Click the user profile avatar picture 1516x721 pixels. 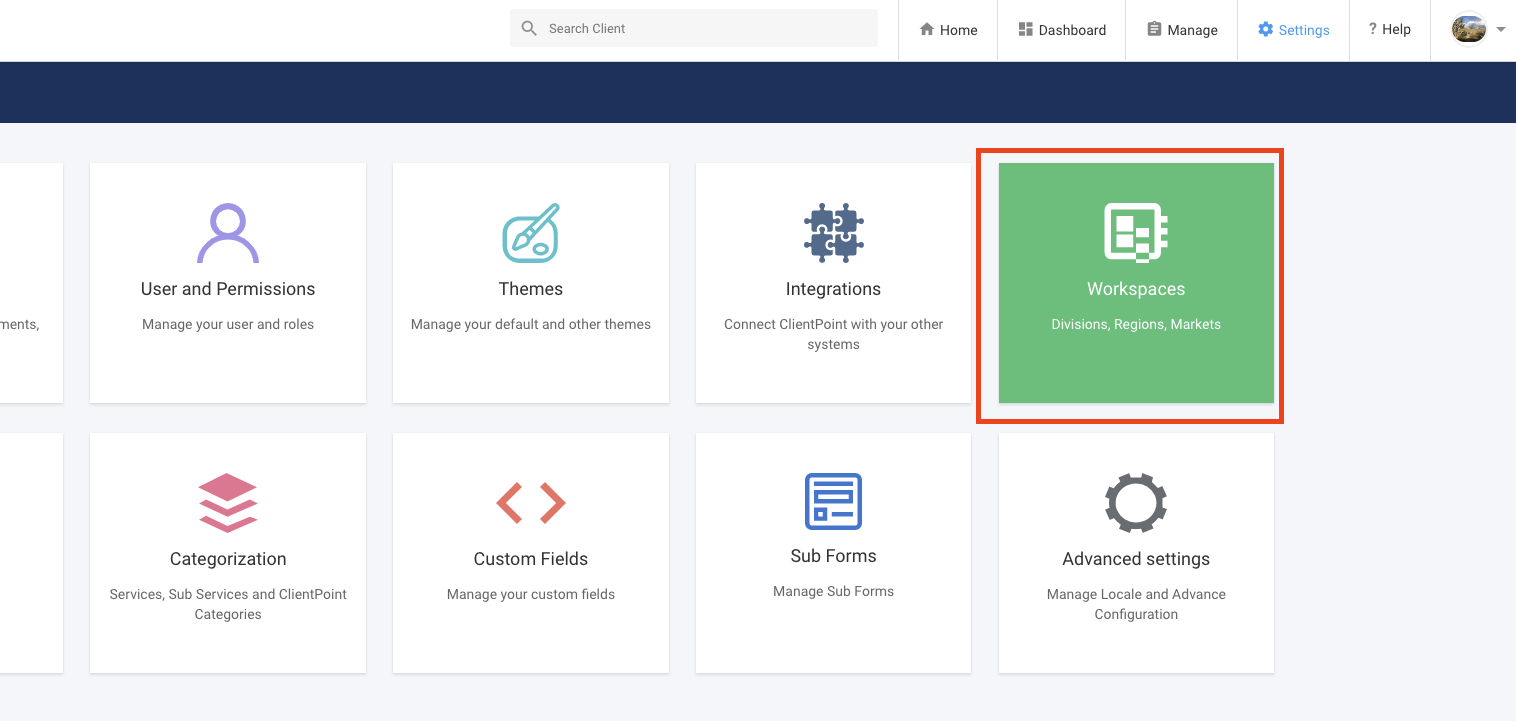[x=1468, y=29]
